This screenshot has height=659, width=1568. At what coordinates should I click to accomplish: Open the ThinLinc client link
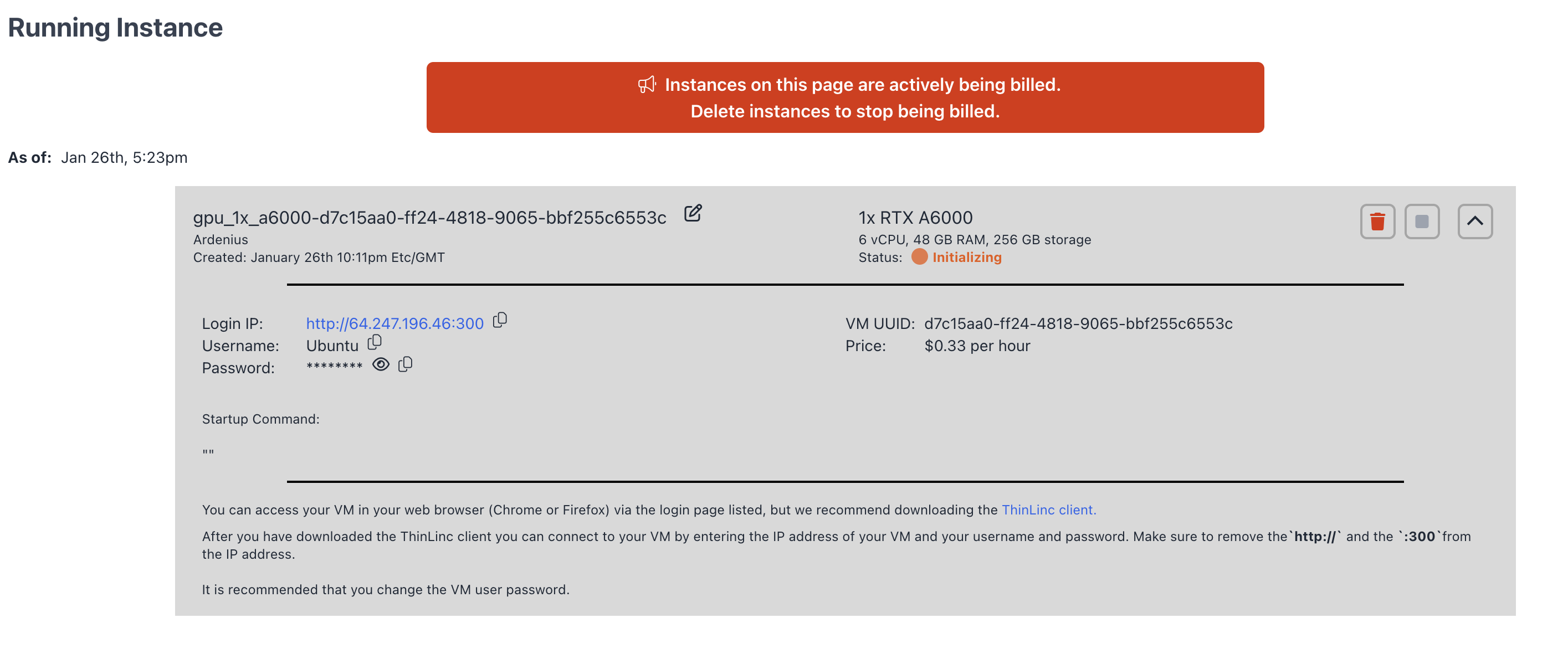[1048, 510]
